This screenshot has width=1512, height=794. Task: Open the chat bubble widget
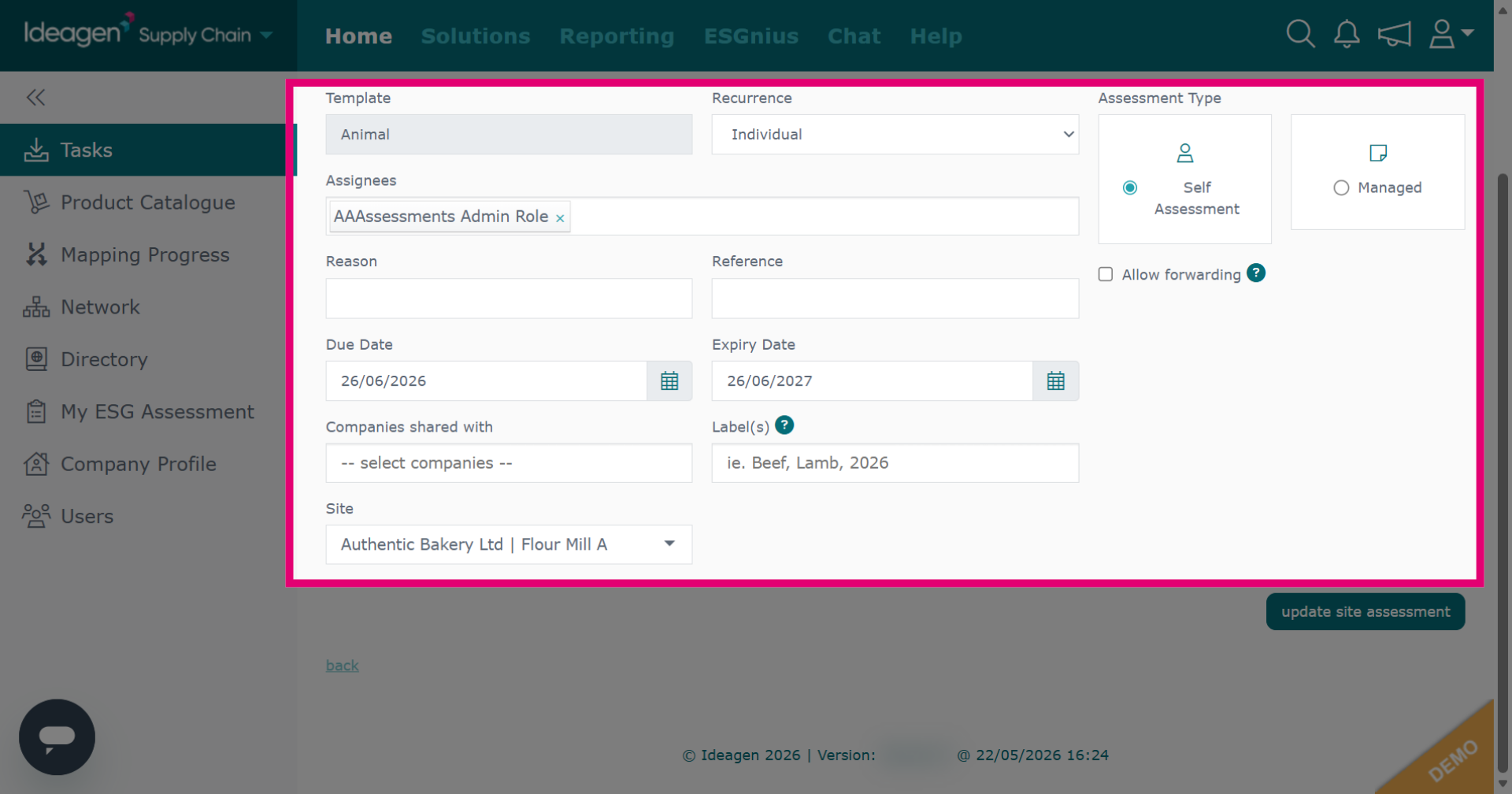point(57,737)
